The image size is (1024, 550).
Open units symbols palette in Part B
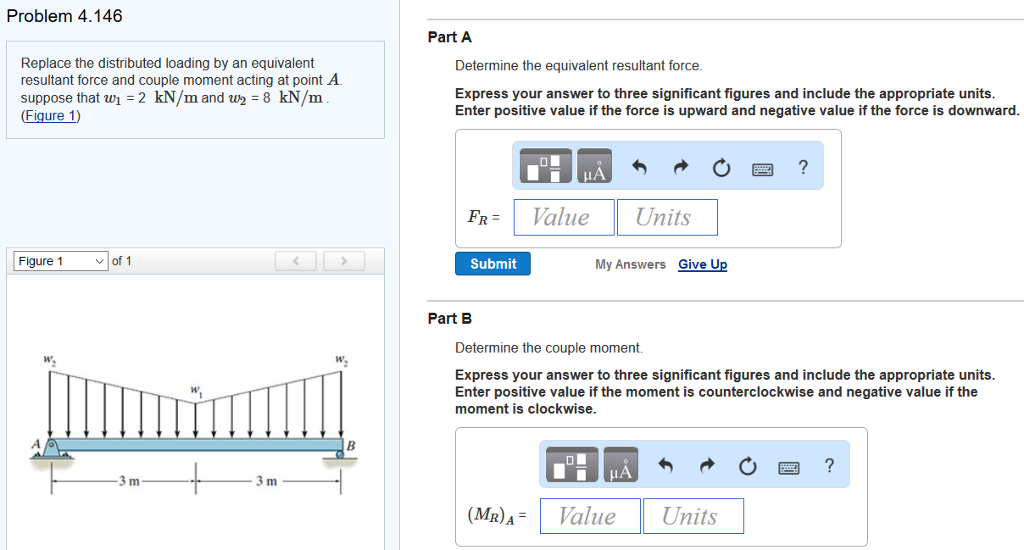pyautogui.click(x=618, y=466)
